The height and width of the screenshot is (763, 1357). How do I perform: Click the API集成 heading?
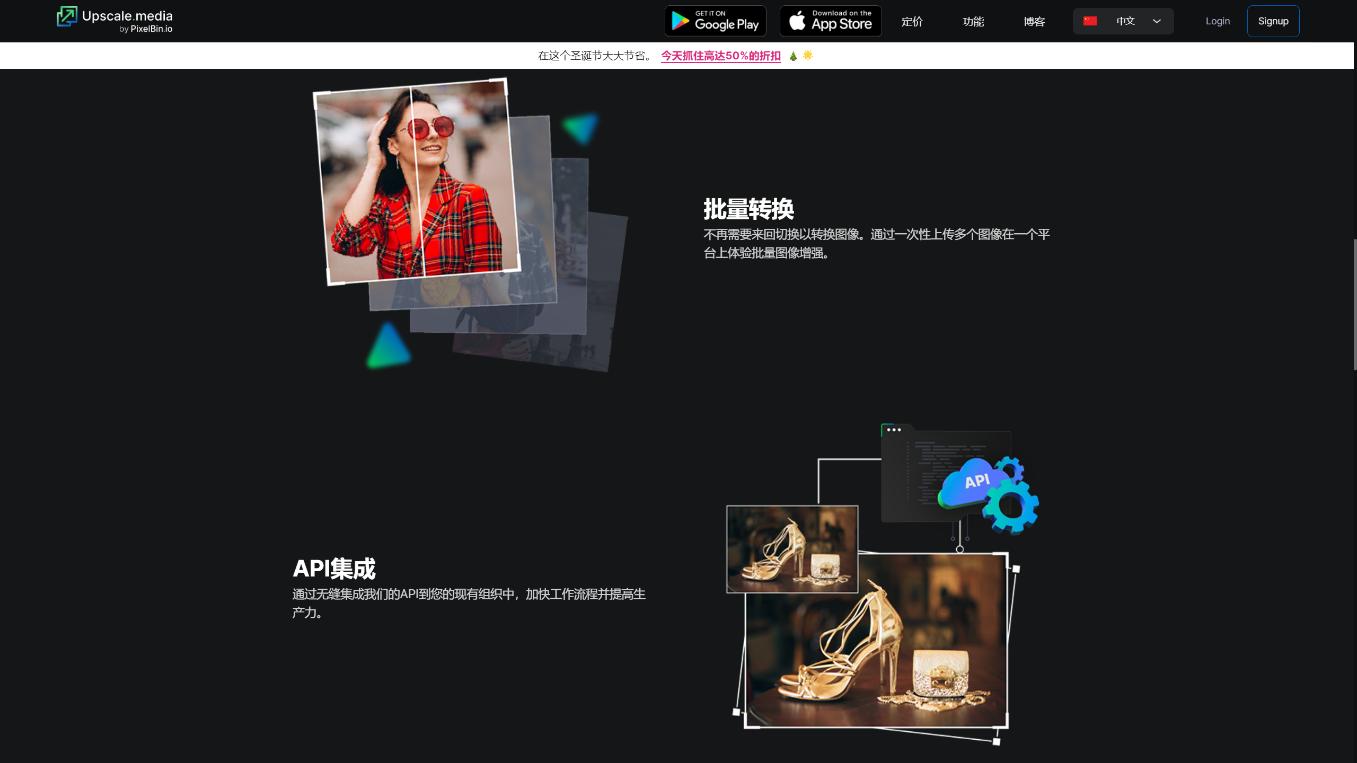tap(334, 569)
